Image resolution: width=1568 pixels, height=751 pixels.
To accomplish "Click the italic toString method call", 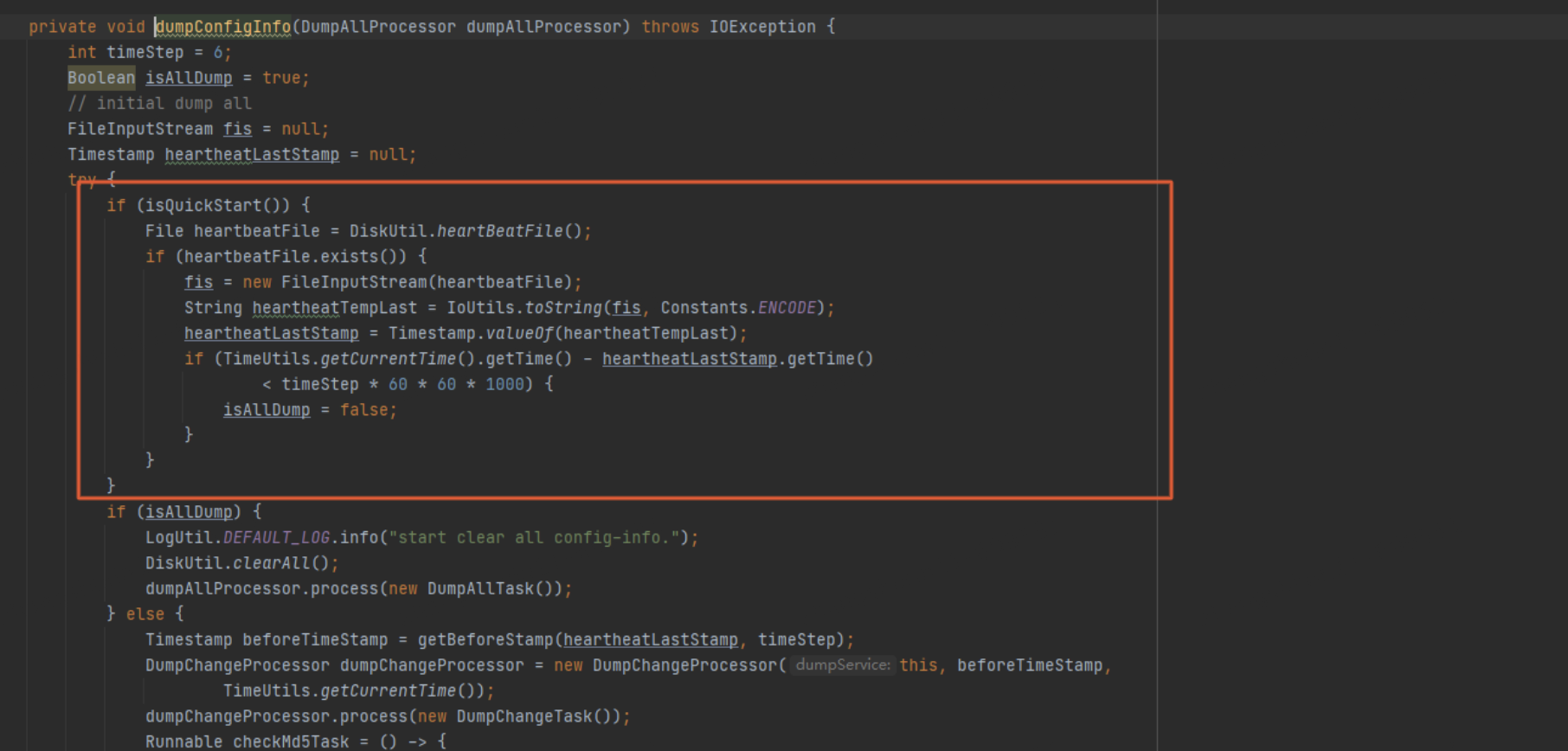I will point(563,307).
